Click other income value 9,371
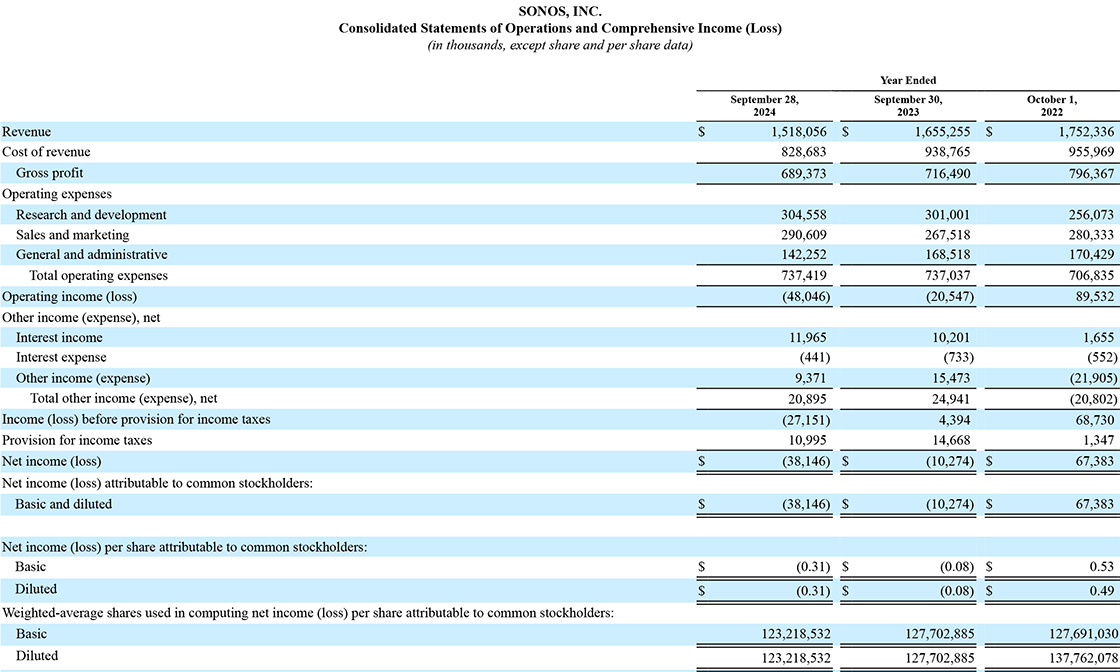Screen dimensions: 1120x672 pyautogui.click(x=811, y=378)
